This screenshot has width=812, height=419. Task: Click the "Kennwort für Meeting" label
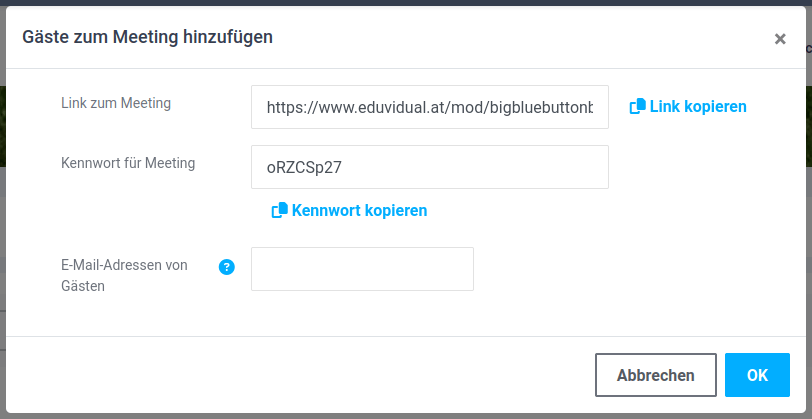pos(128,163)
